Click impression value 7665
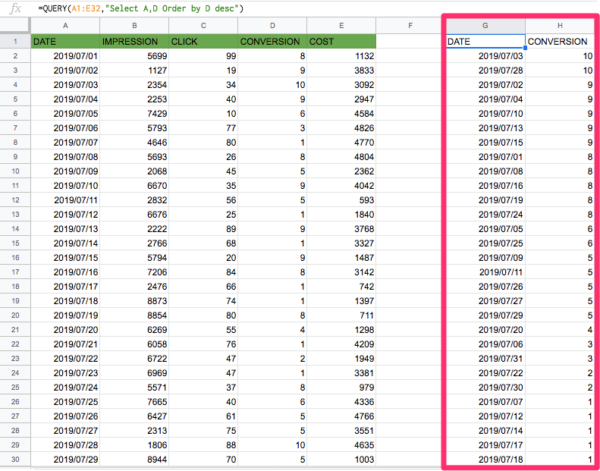The image size is (600, 471). click(x=134, y=402)
